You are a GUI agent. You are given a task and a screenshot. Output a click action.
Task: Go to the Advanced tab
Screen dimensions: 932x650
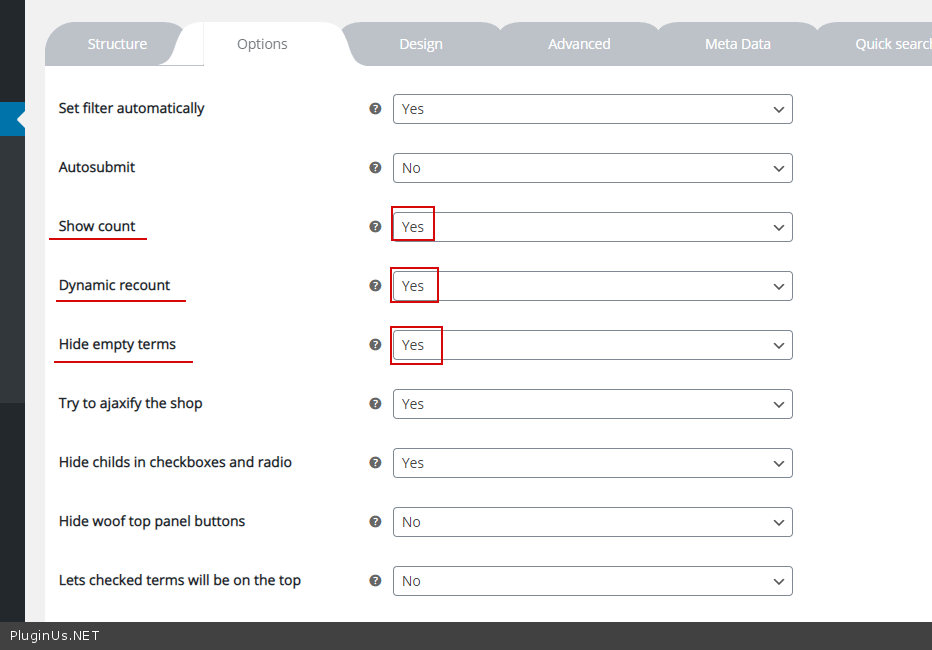pyautogui.click(x=579, y=44)
